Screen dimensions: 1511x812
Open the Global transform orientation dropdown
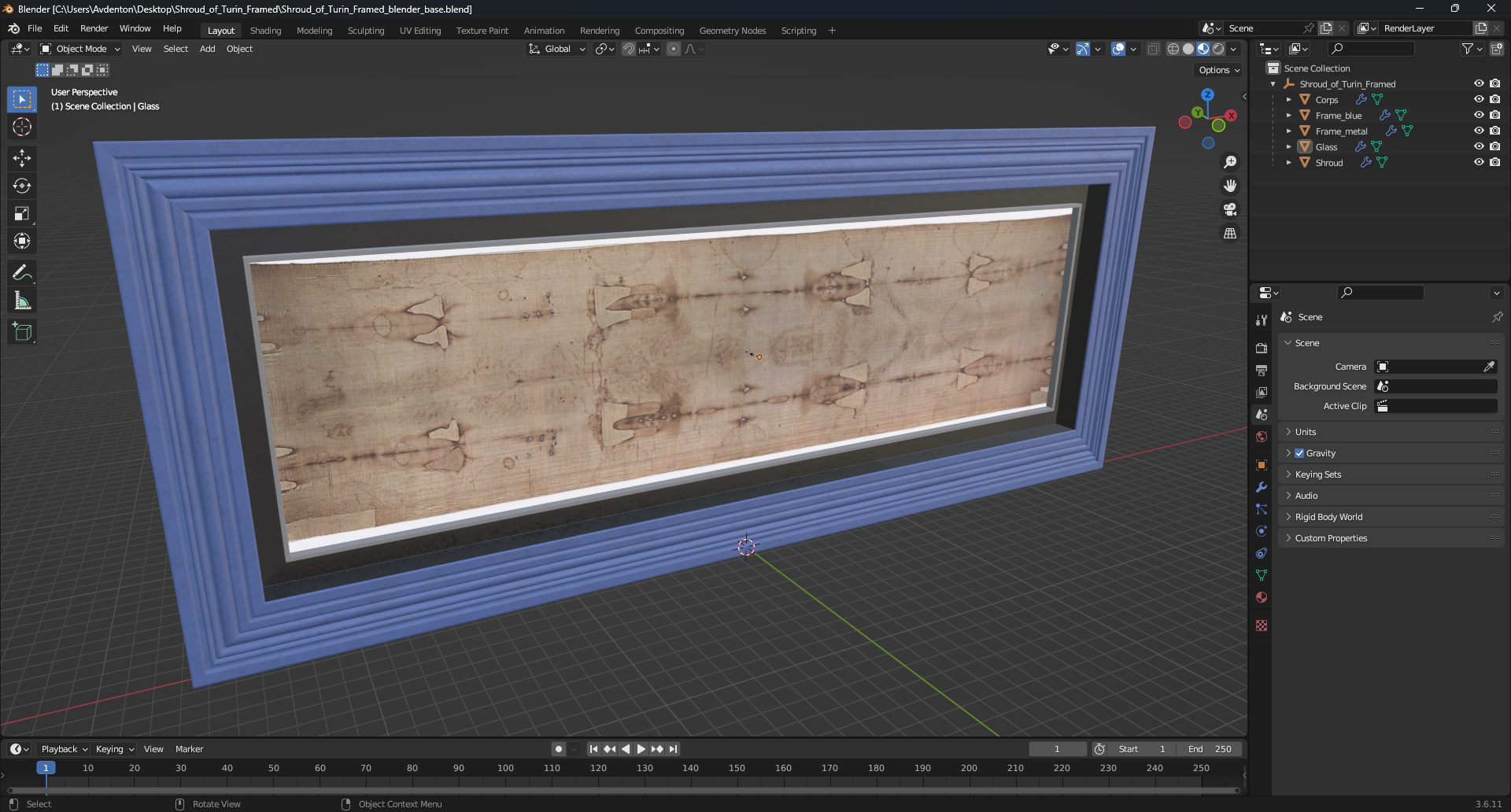(557, 49)
